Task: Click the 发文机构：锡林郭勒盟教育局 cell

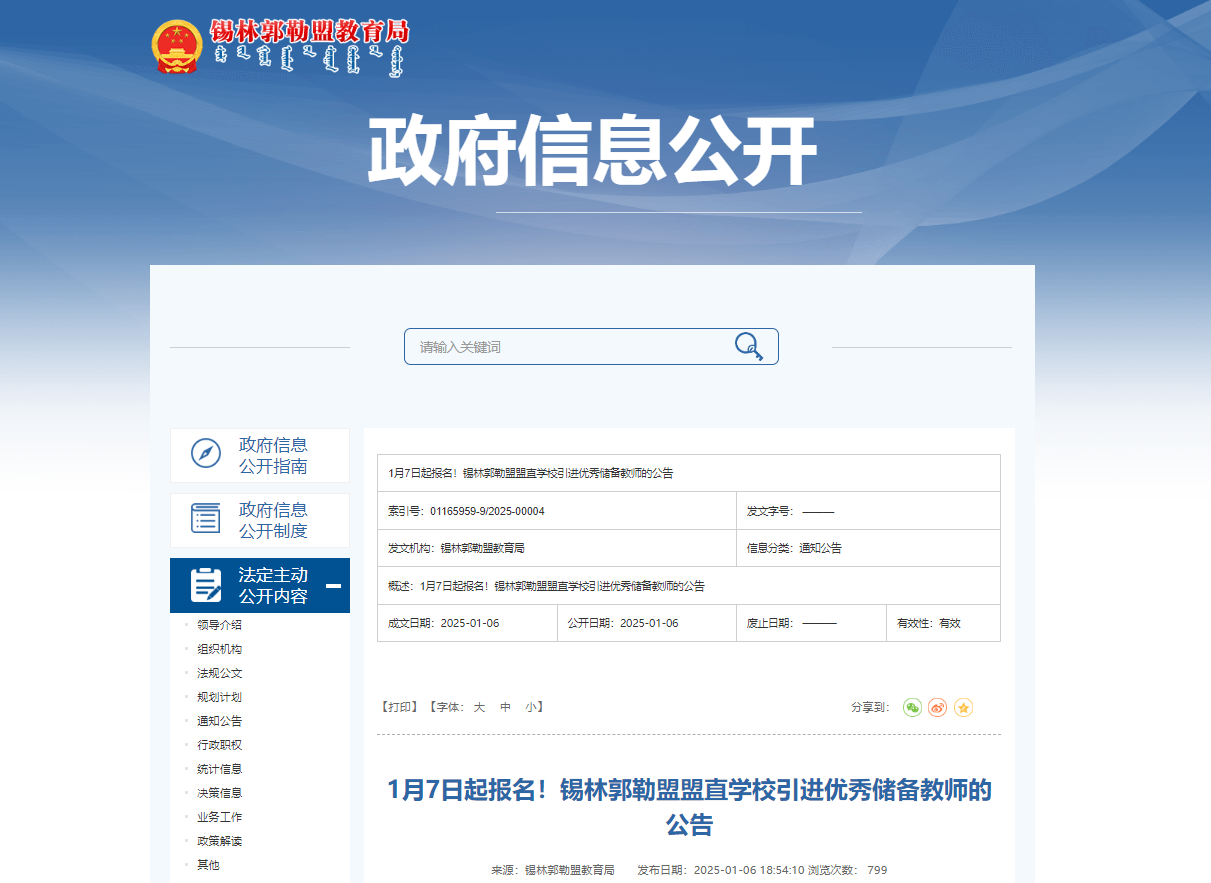Action: (557, 548)
